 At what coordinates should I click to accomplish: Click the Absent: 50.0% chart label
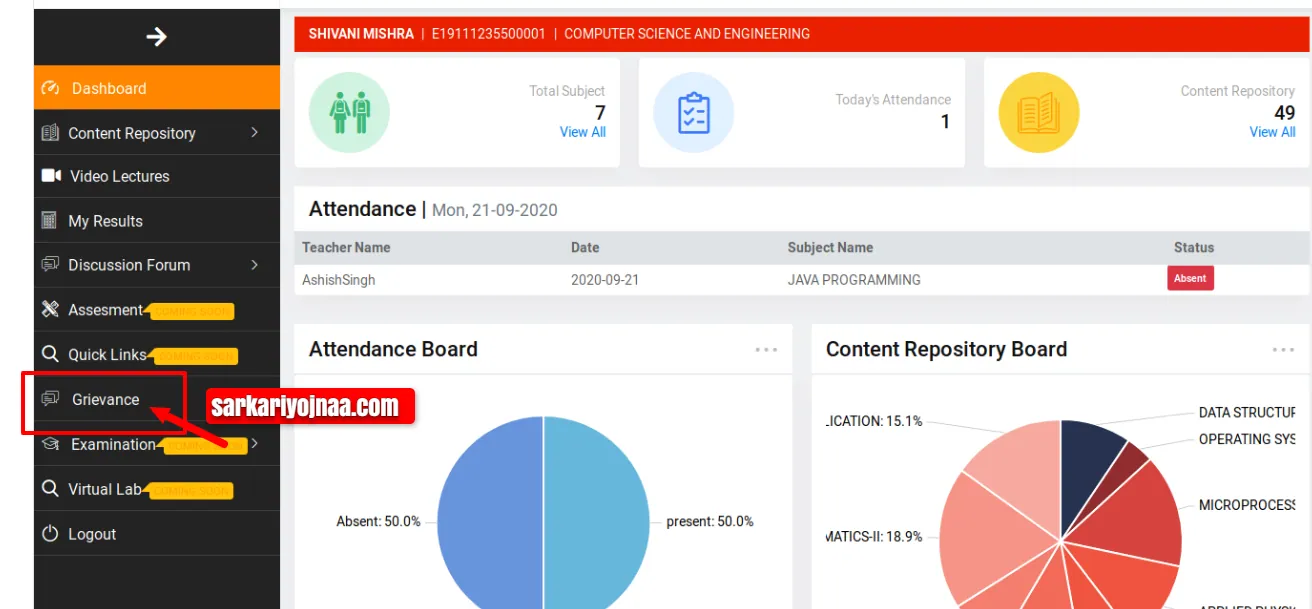(x=378, y=521)
